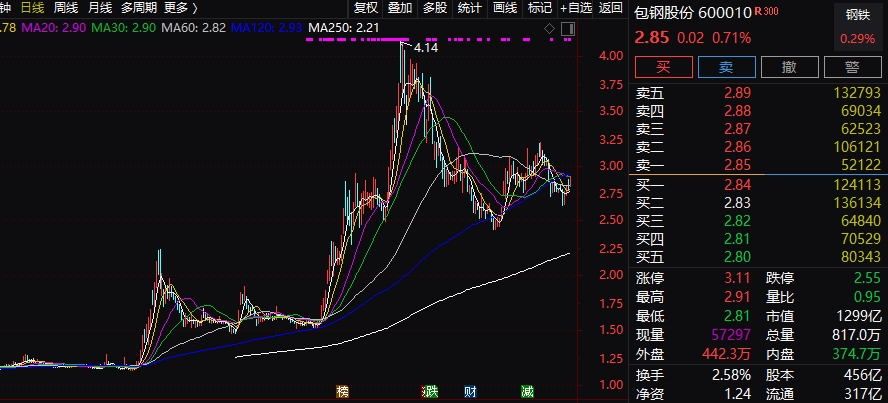Select the MA120: 2.93 indicator label
Image resolution: width=888 pixels, height=403 pixels.
(x=267, y=28)
